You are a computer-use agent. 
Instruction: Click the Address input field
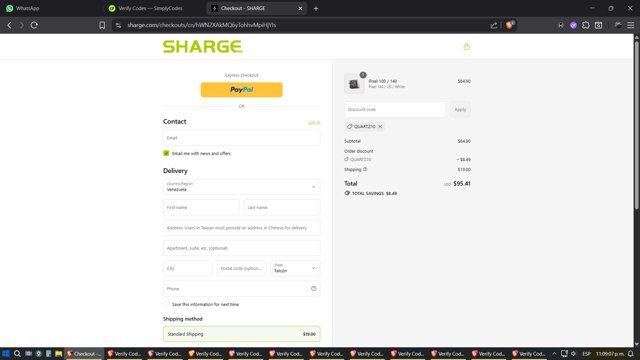tap(241, 228)
